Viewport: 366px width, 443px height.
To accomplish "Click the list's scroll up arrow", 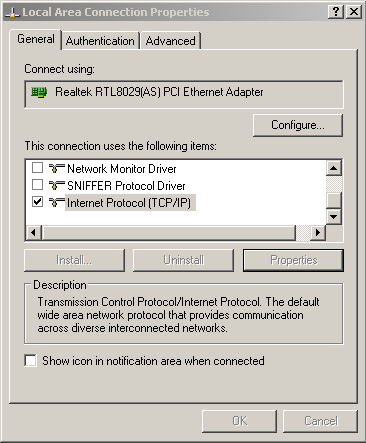I will pyautogui.click(x=334, y=168).
